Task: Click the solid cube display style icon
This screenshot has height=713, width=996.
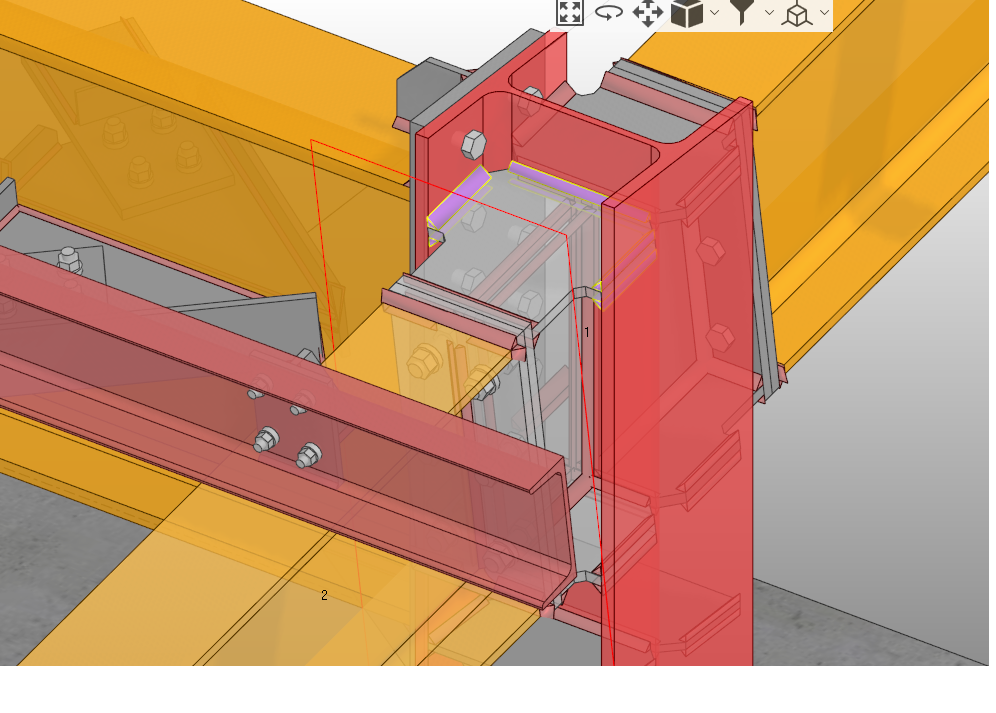Action: click(687, 14)
